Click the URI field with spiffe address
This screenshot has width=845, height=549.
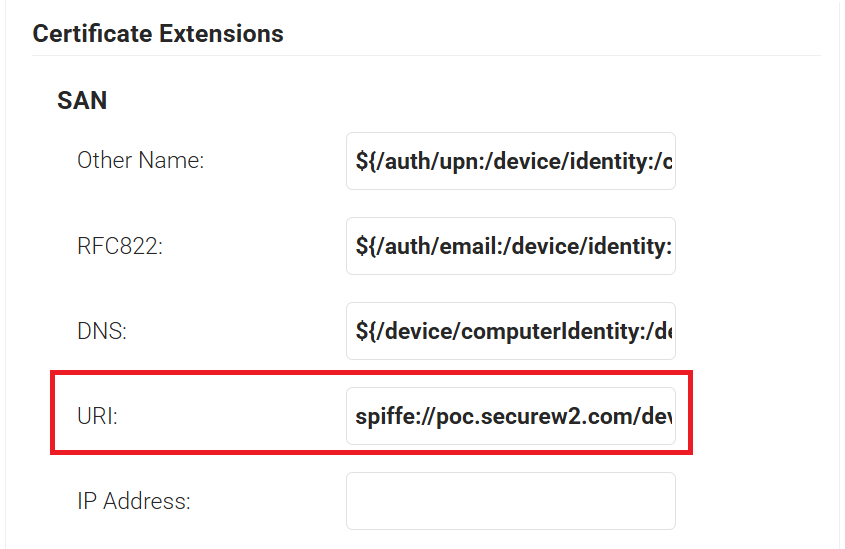[510, 416]
